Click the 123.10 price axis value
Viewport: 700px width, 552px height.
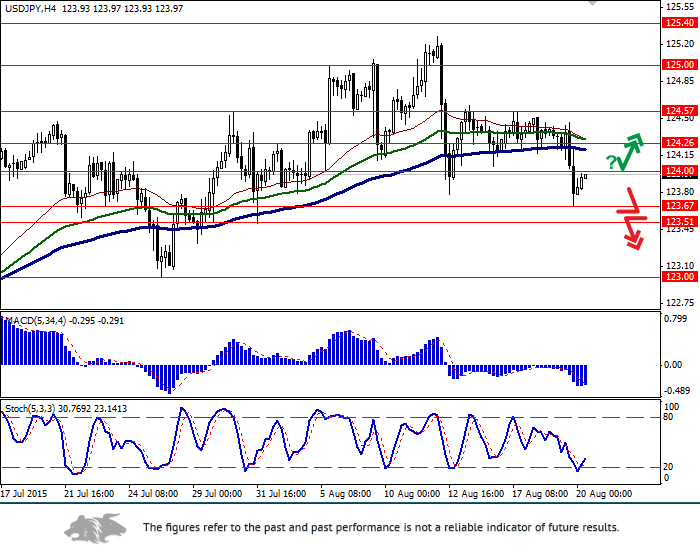point(680,266)
